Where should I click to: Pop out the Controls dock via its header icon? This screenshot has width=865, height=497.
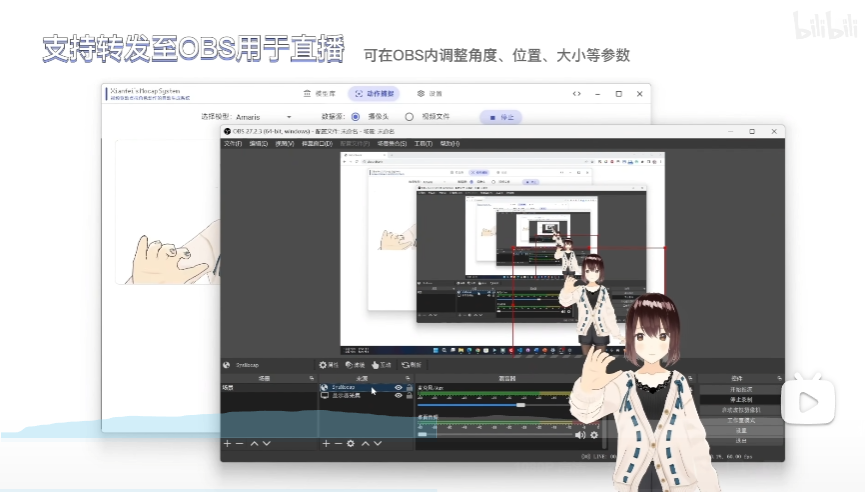(779, 378)
